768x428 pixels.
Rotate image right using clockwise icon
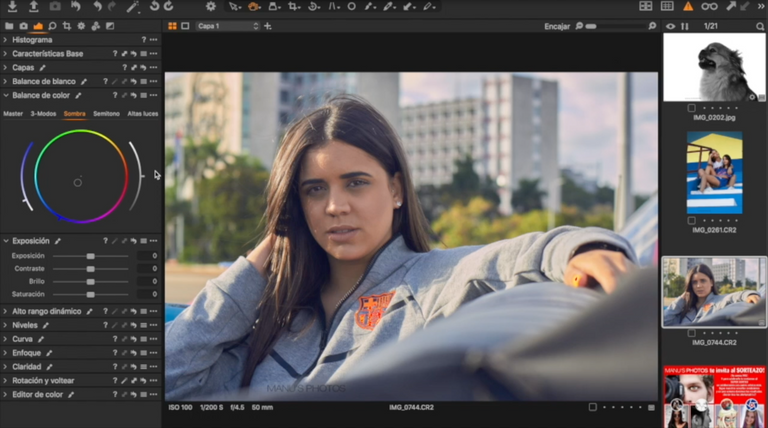pos(168,6)
